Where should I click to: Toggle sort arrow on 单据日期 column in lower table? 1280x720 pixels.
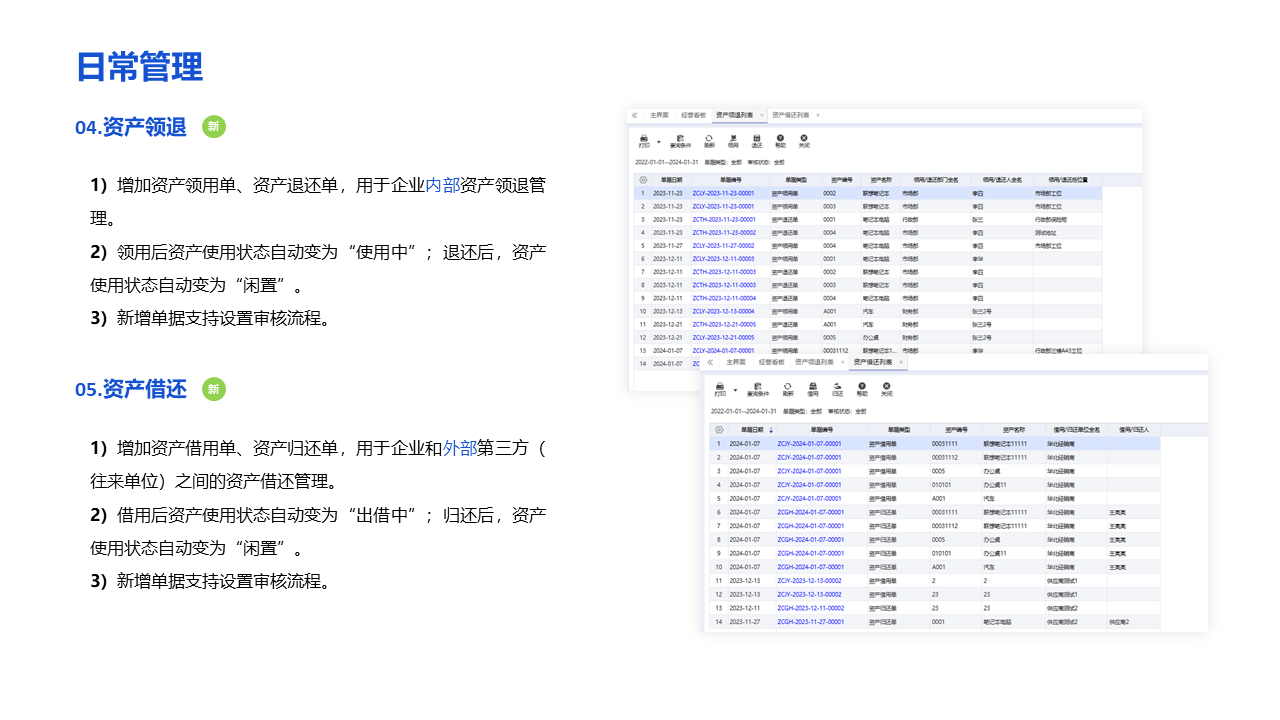pyautogui.click(x=770, y=430)
